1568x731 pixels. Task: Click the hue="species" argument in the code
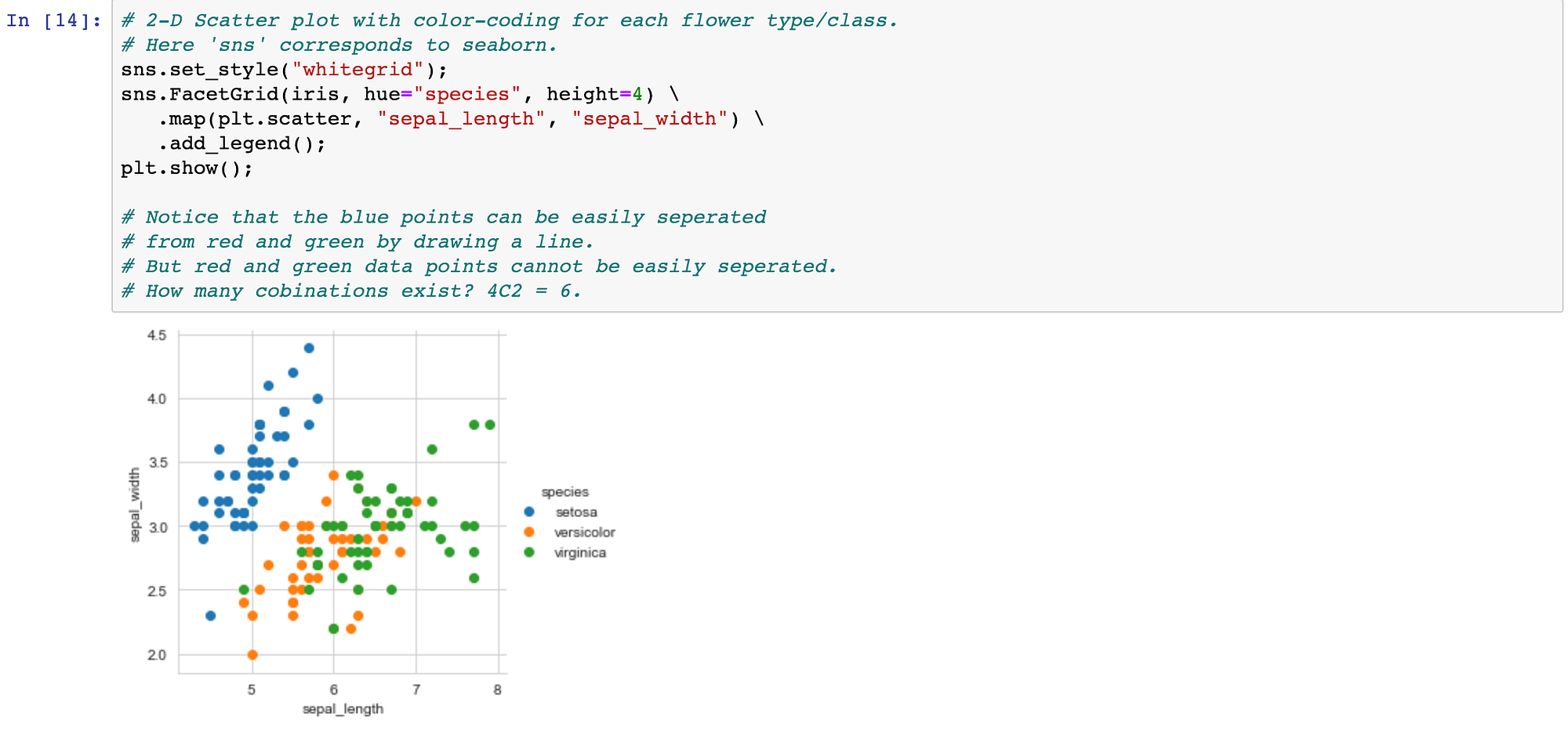point(451,94)
